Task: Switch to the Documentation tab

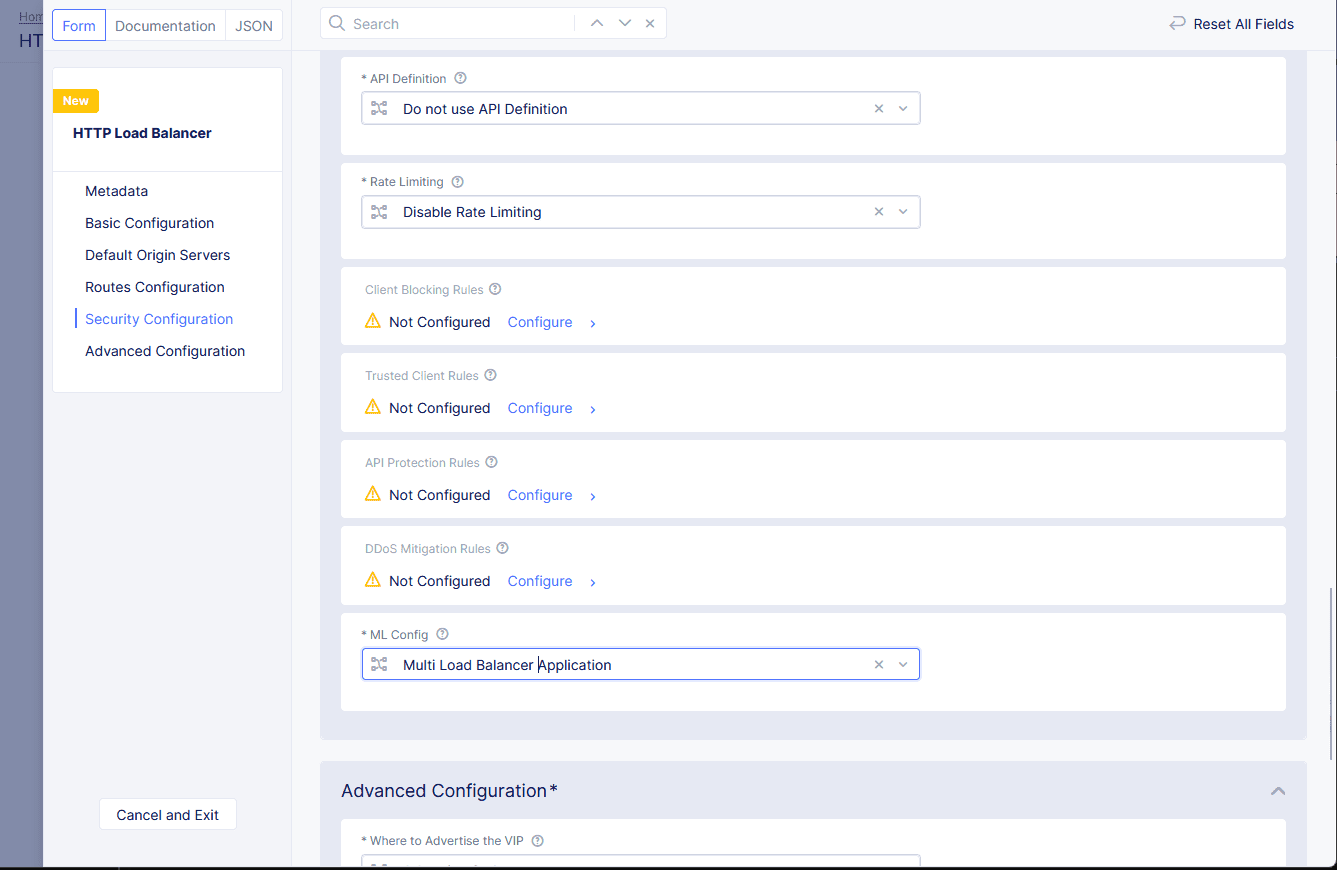Action: pos(165,26)
